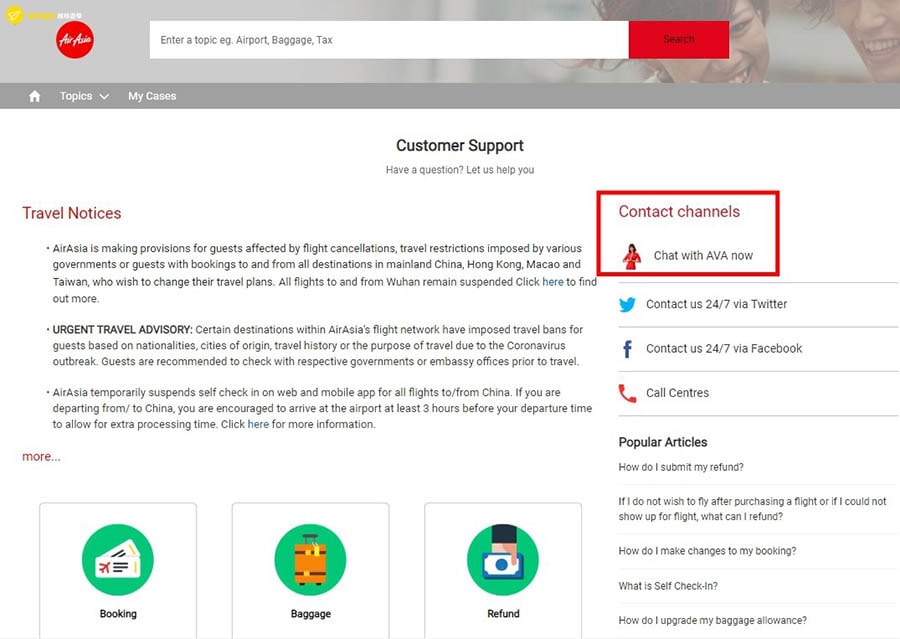Image resolution: width=900 pixels, height=639 pixels.
Task: Click the Facebook logo icon
Action: (x=627, y=349)
